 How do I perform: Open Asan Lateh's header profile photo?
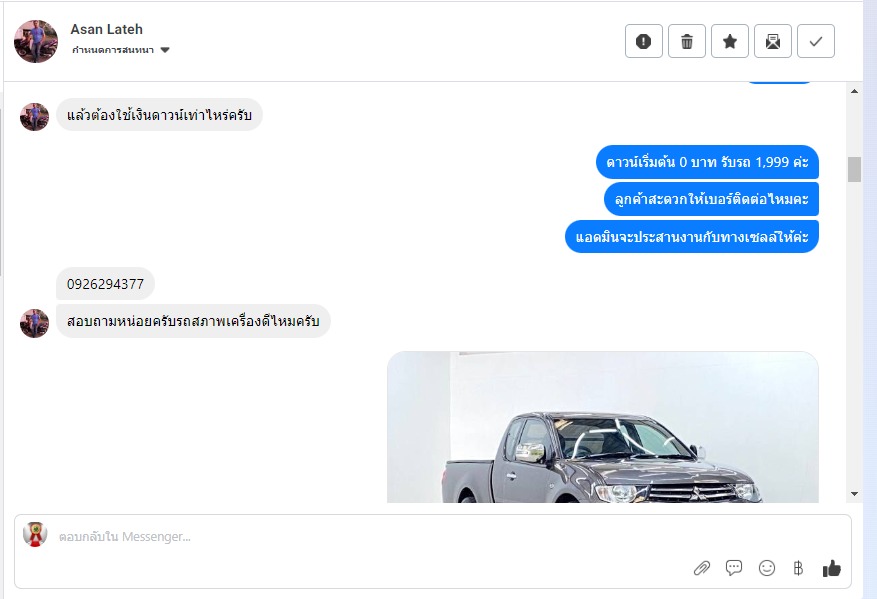(x=36, y=41)
